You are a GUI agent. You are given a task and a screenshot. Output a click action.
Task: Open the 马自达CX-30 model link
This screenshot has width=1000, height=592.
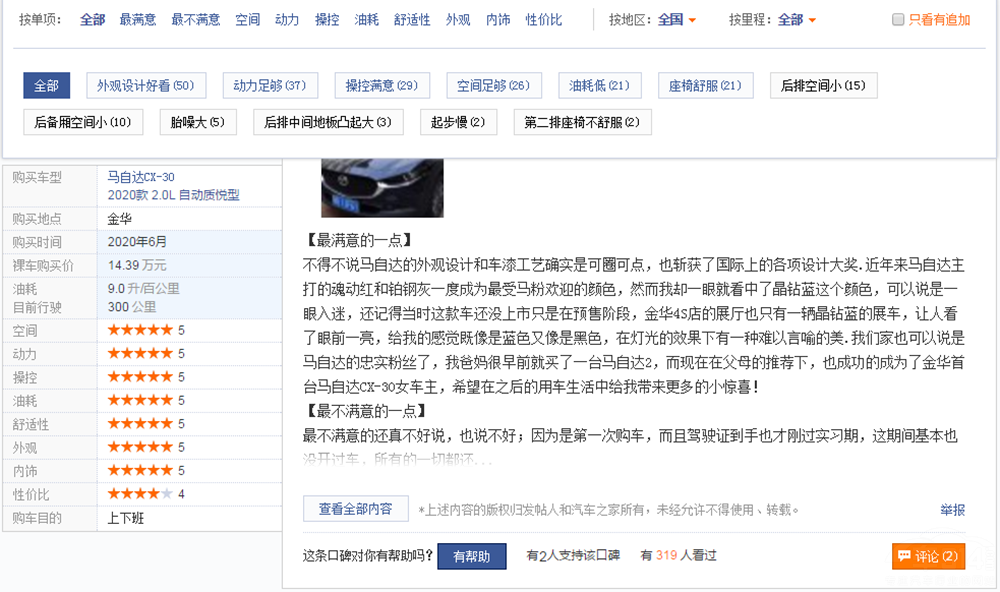coord(141,177)
